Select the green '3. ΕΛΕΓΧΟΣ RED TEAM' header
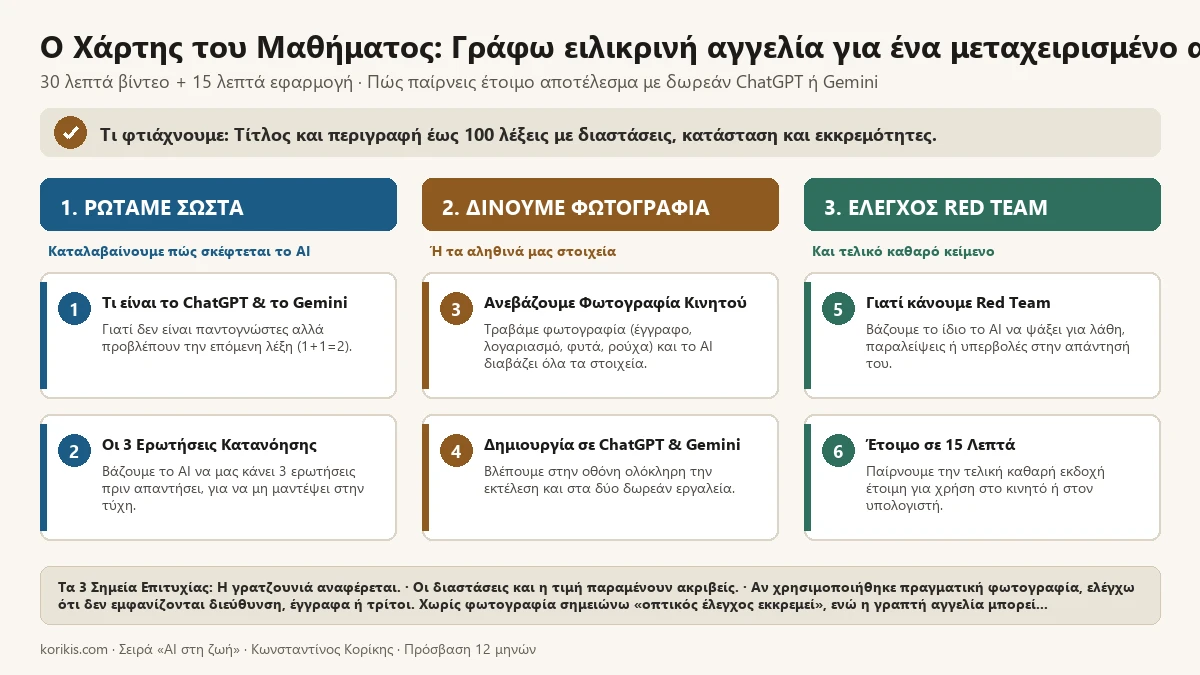Viewport: 1200px width, 675px height. (982, 205)
